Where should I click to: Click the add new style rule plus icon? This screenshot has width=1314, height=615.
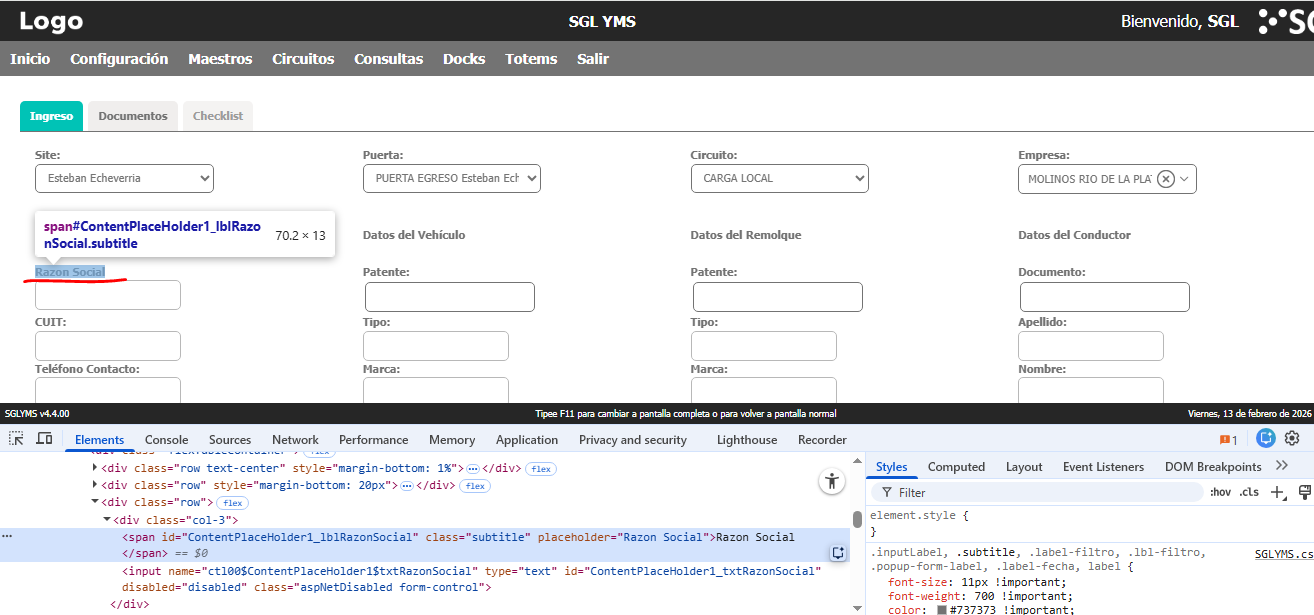pyautogui.click(x=1277, y=492)
